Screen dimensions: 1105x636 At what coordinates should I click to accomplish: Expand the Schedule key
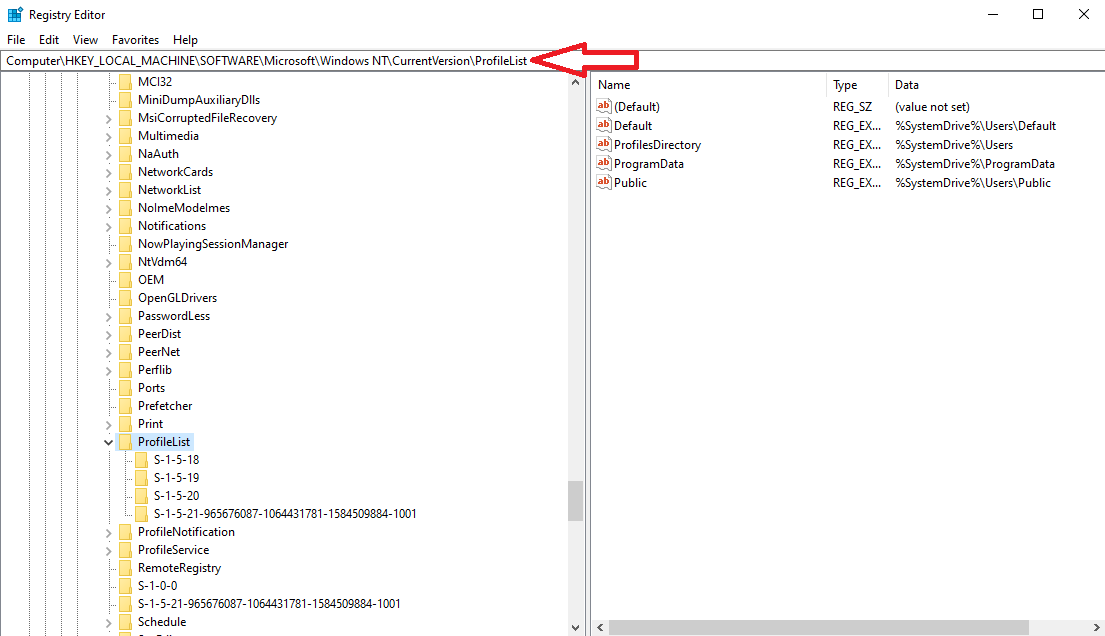tap(109, 623)
